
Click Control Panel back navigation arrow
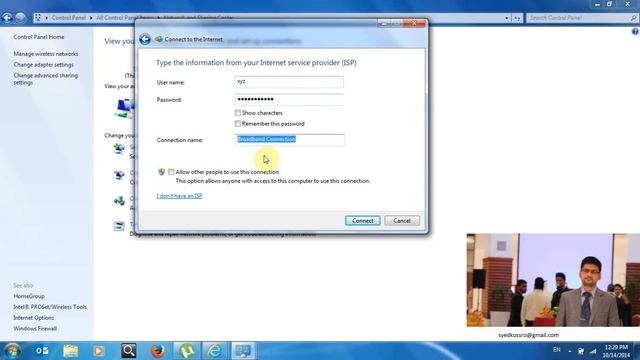point(7,18)
